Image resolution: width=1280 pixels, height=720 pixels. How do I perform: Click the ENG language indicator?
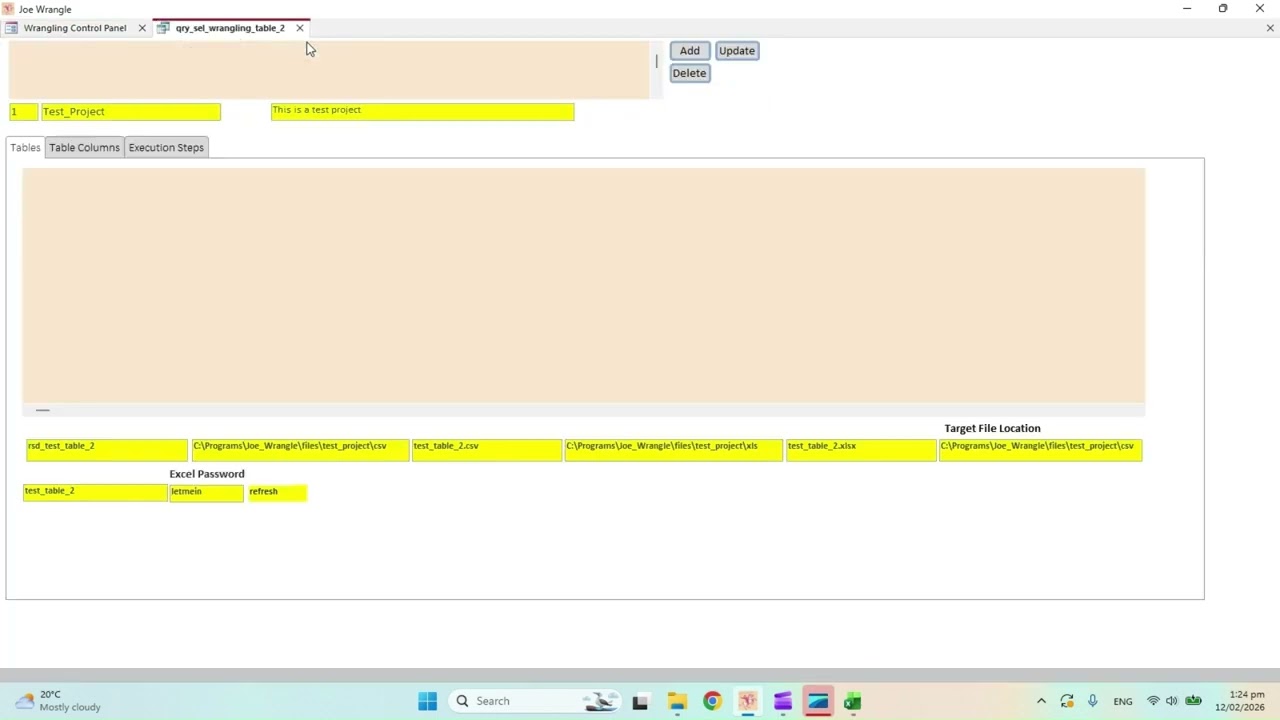[1123, 701]
